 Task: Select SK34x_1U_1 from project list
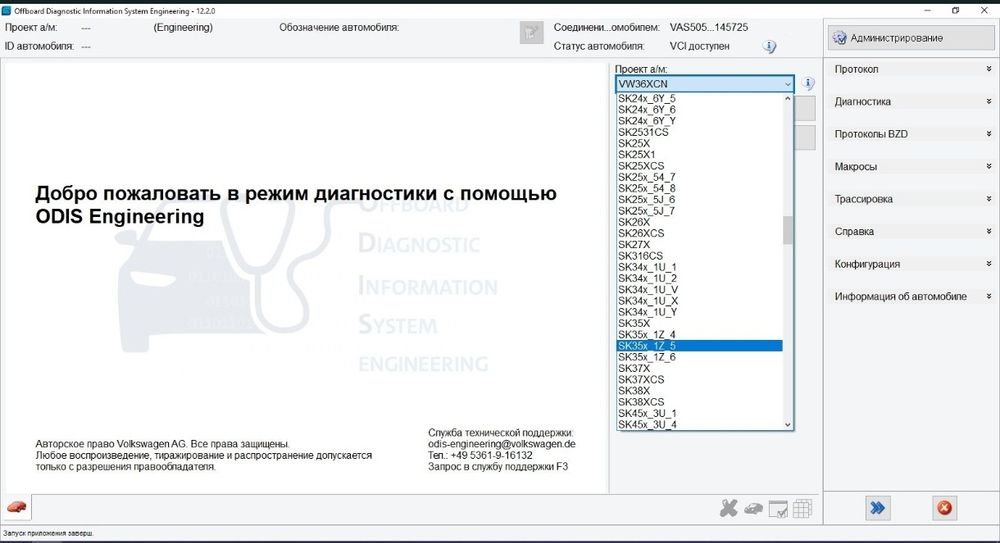coord(699,267)
